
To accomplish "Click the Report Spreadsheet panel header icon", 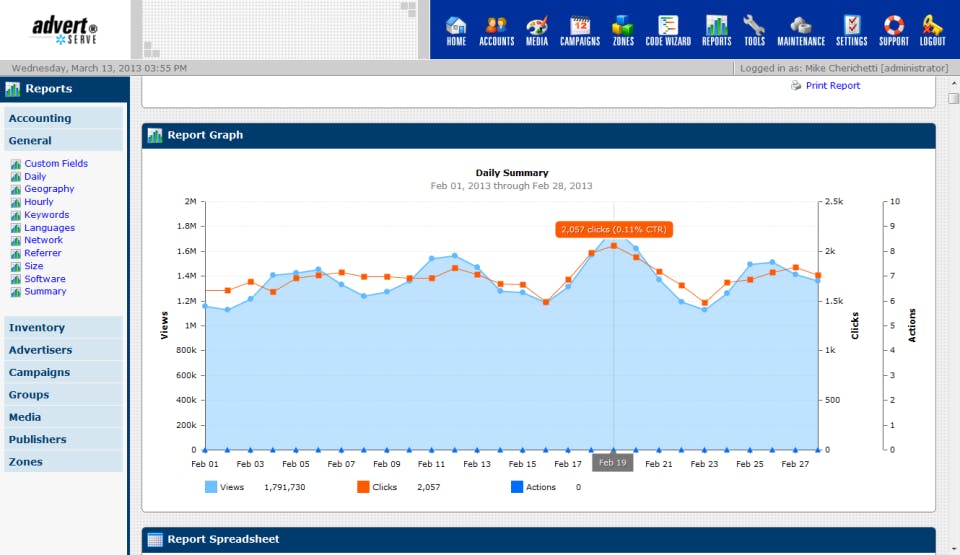I will coord(155,540).
